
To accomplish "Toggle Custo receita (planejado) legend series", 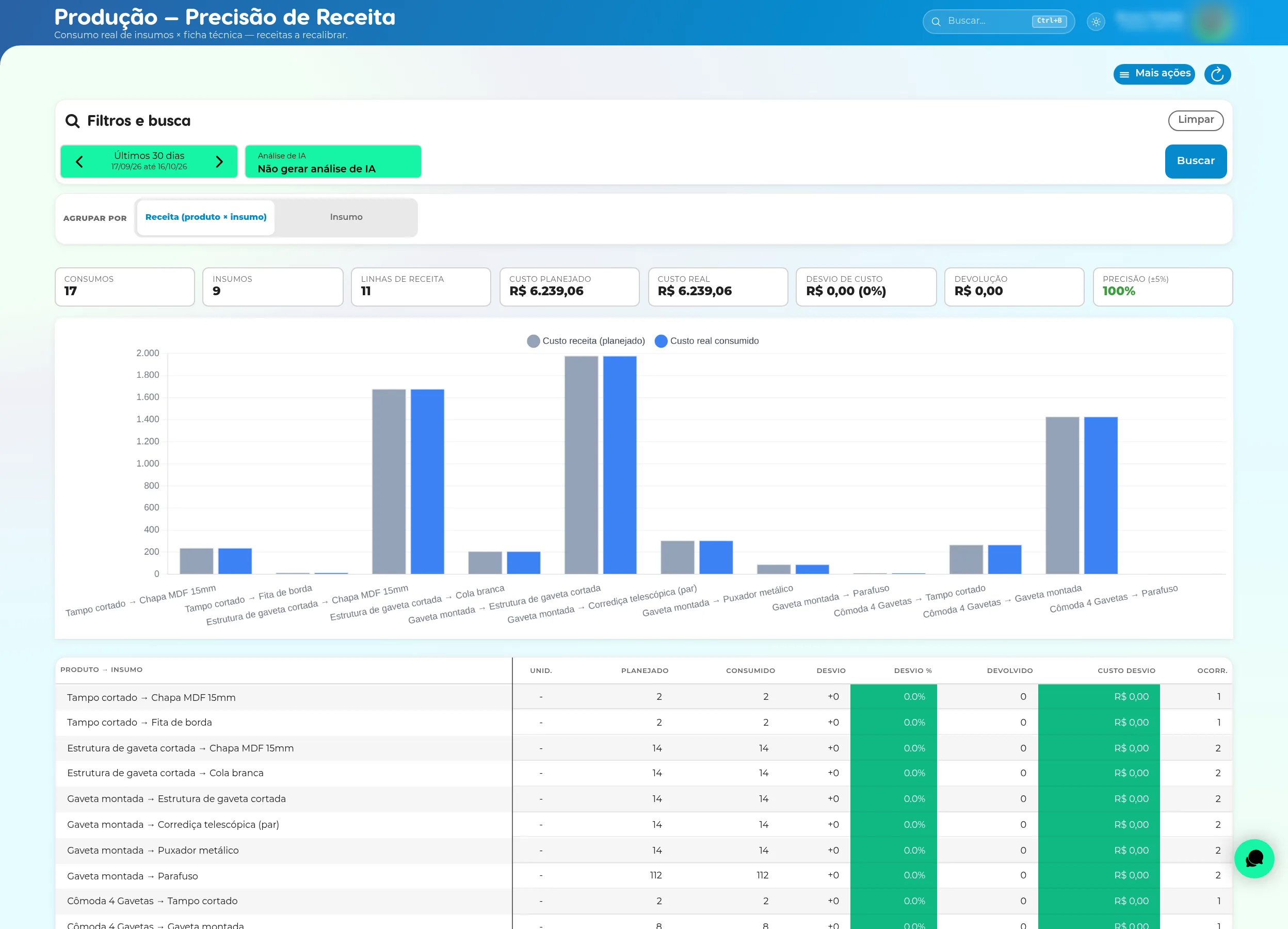I will 586,341.
